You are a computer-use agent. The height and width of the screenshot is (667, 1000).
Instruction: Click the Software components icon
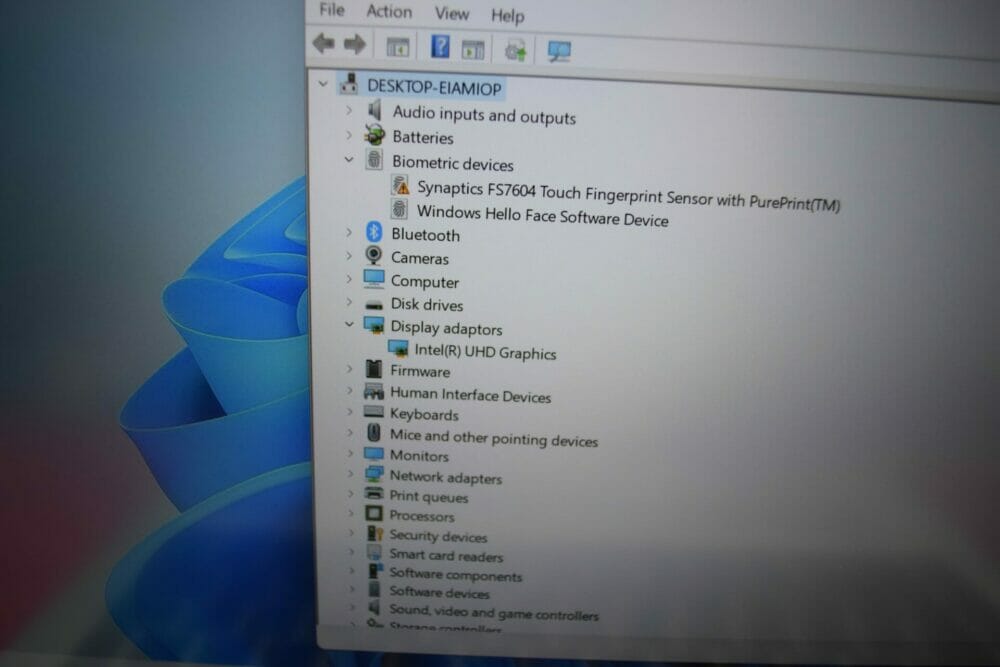(375, 571)
